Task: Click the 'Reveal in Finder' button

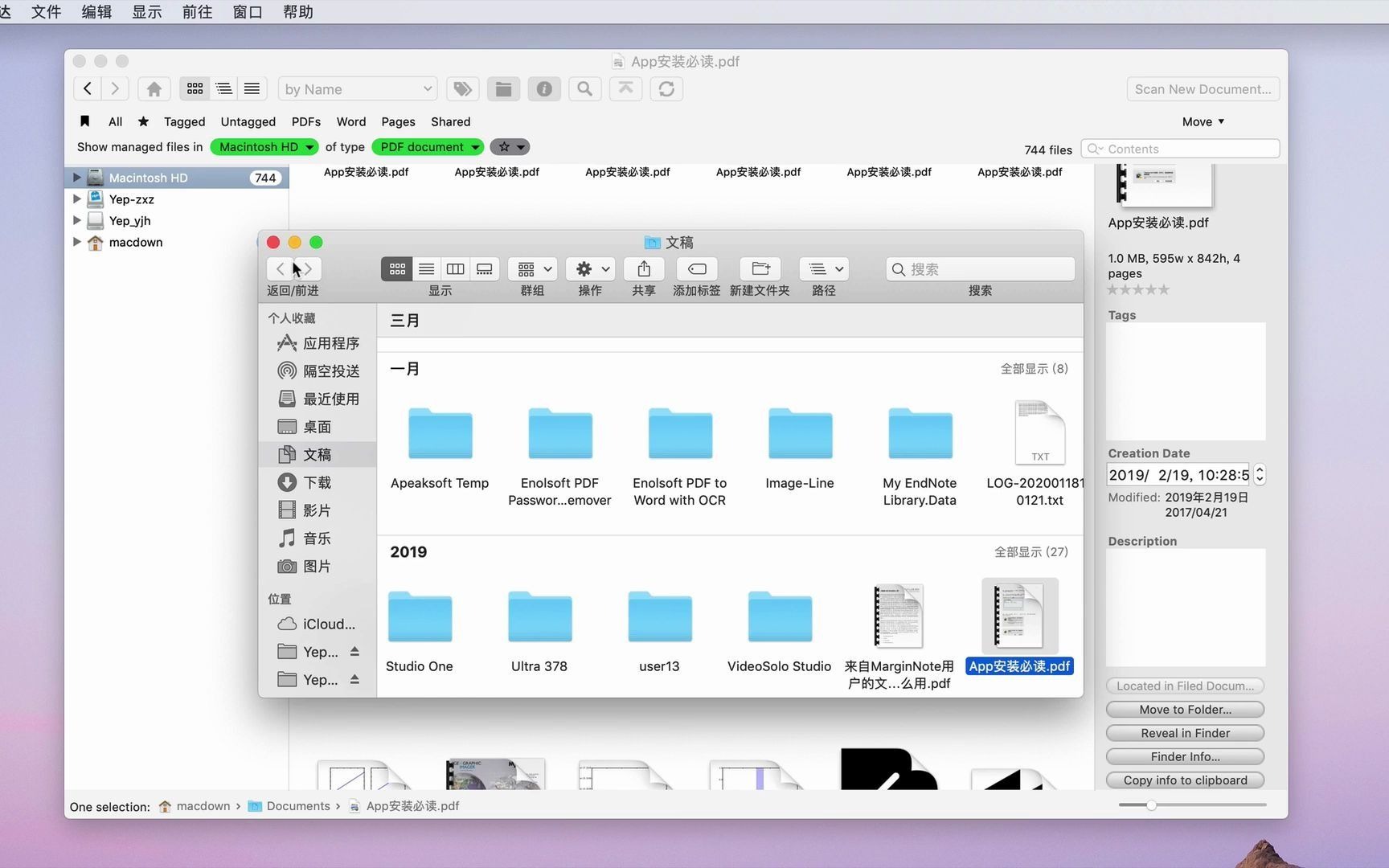Action: tap(1185, 732)
